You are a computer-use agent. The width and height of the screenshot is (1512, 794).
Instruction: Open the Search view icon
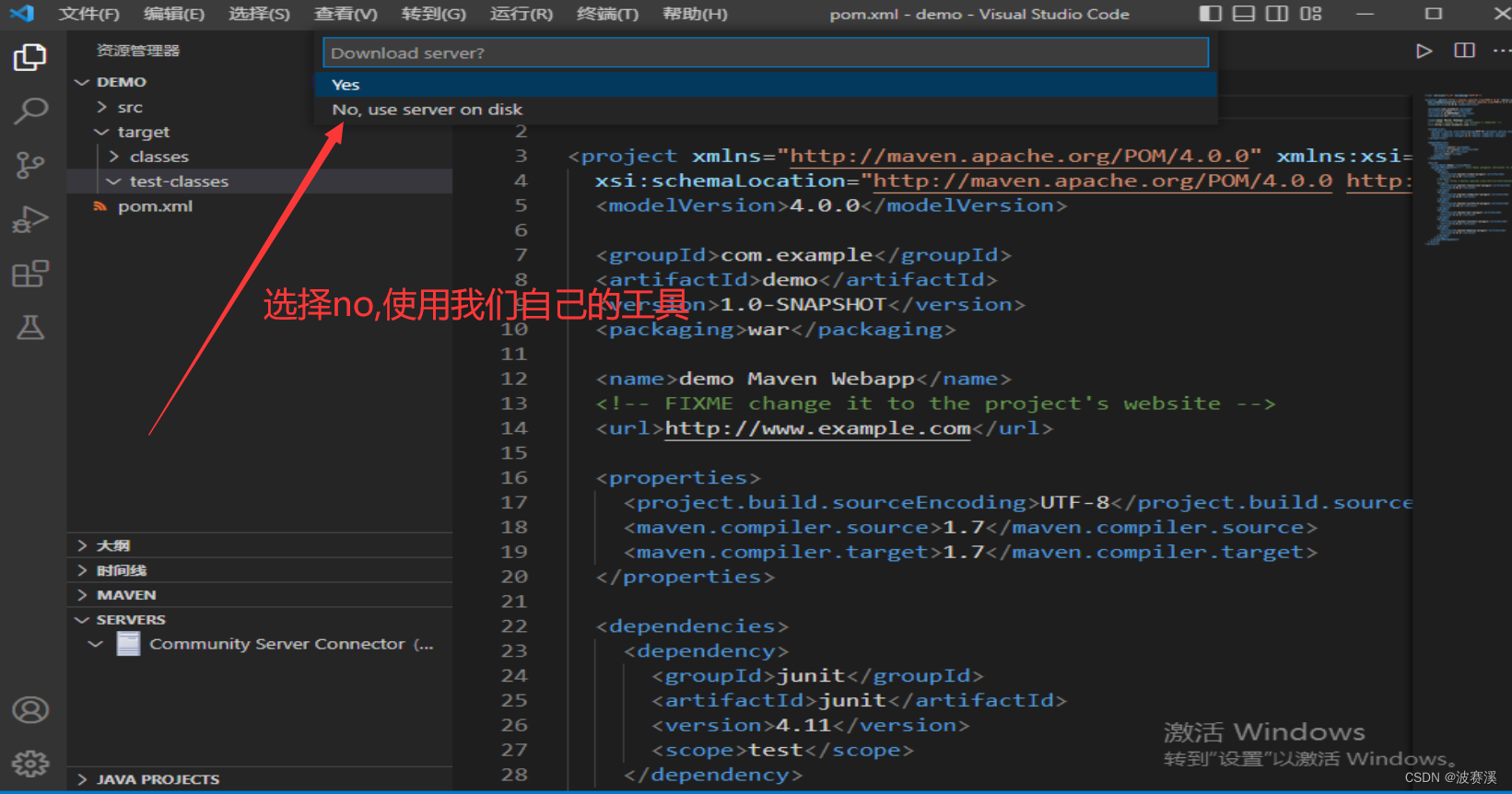30,111
